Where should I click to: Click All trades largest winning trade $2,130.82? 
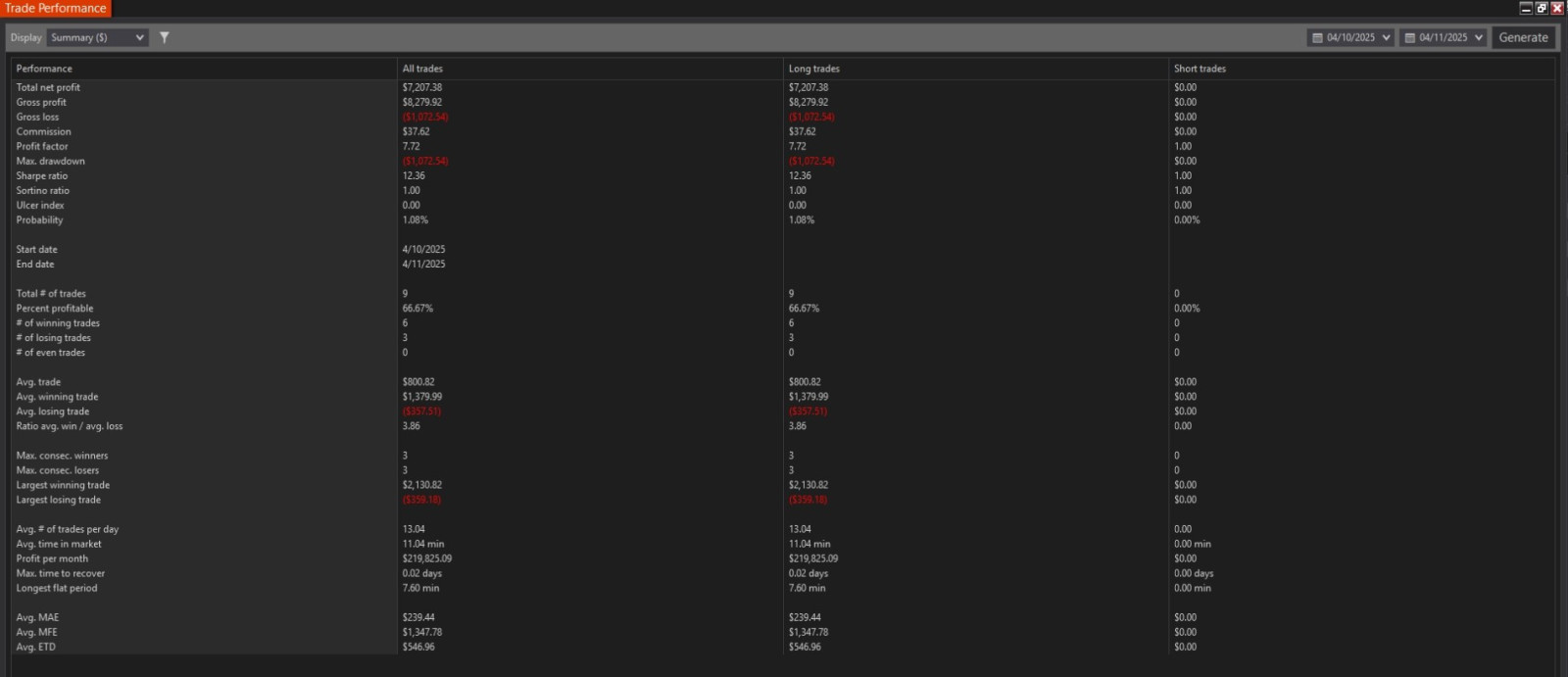pyautogui.click(x=422, y=484)
